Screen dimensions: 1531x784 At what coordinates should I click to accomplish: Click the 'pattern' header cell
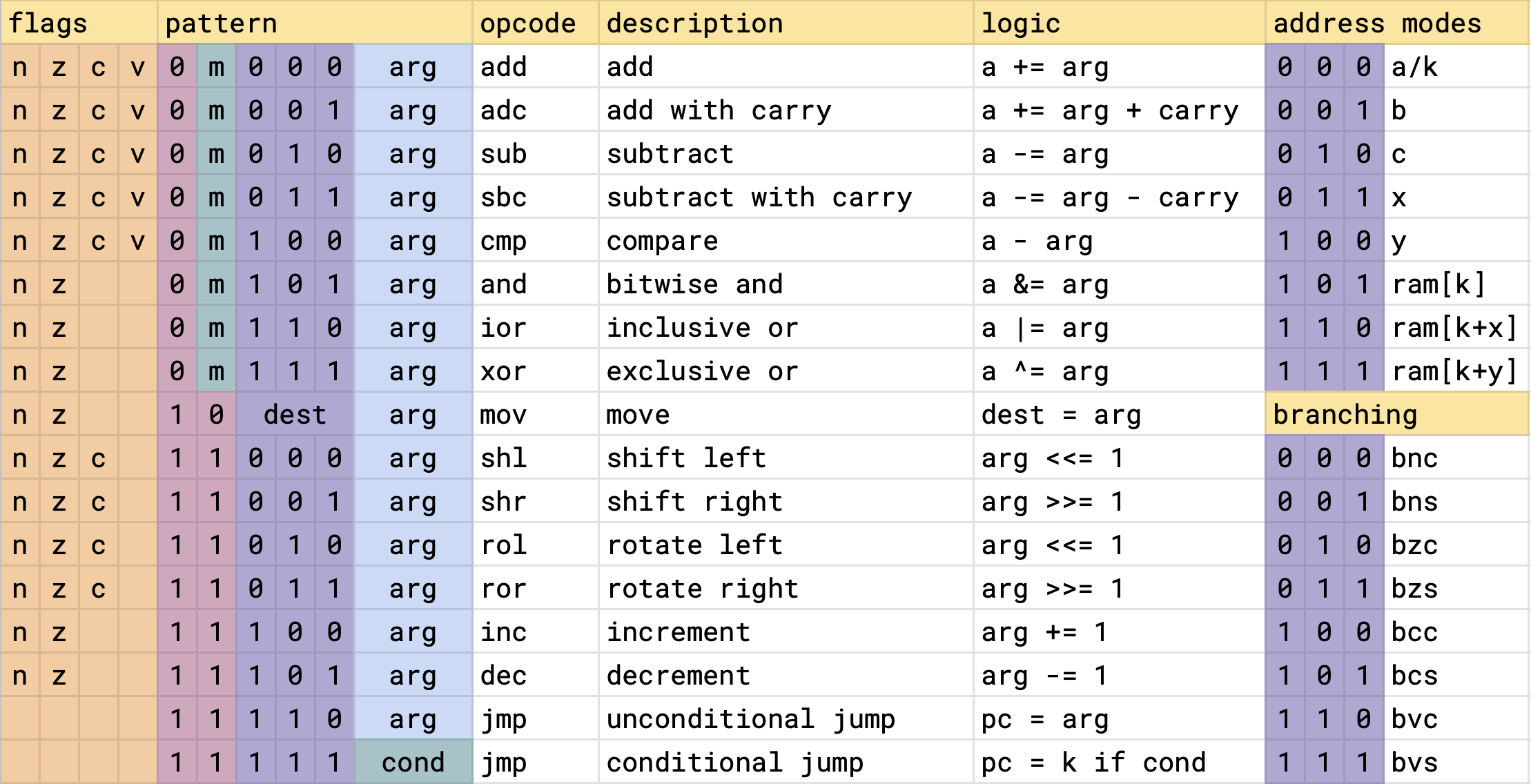tap(315, 23)
